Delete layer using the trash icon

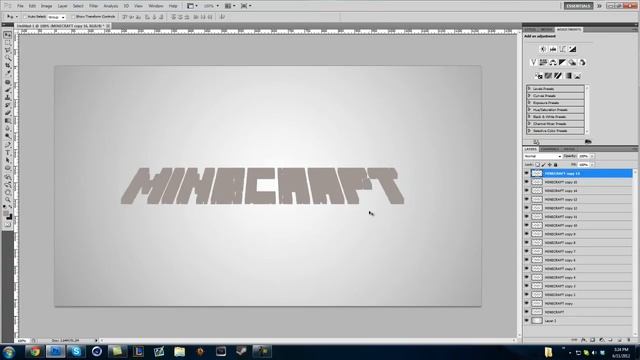[x=628, y=340]
